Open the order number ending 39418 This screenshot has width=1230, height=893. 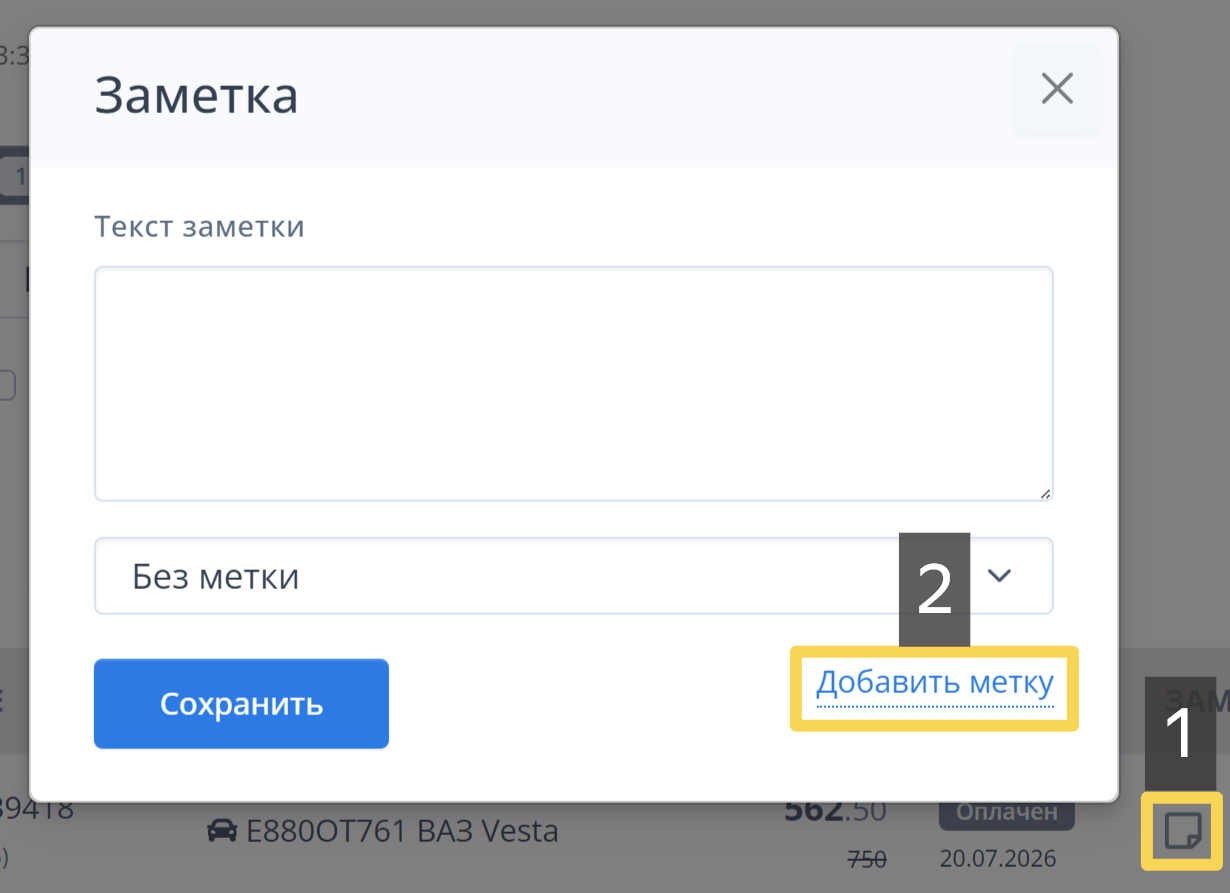36,808
